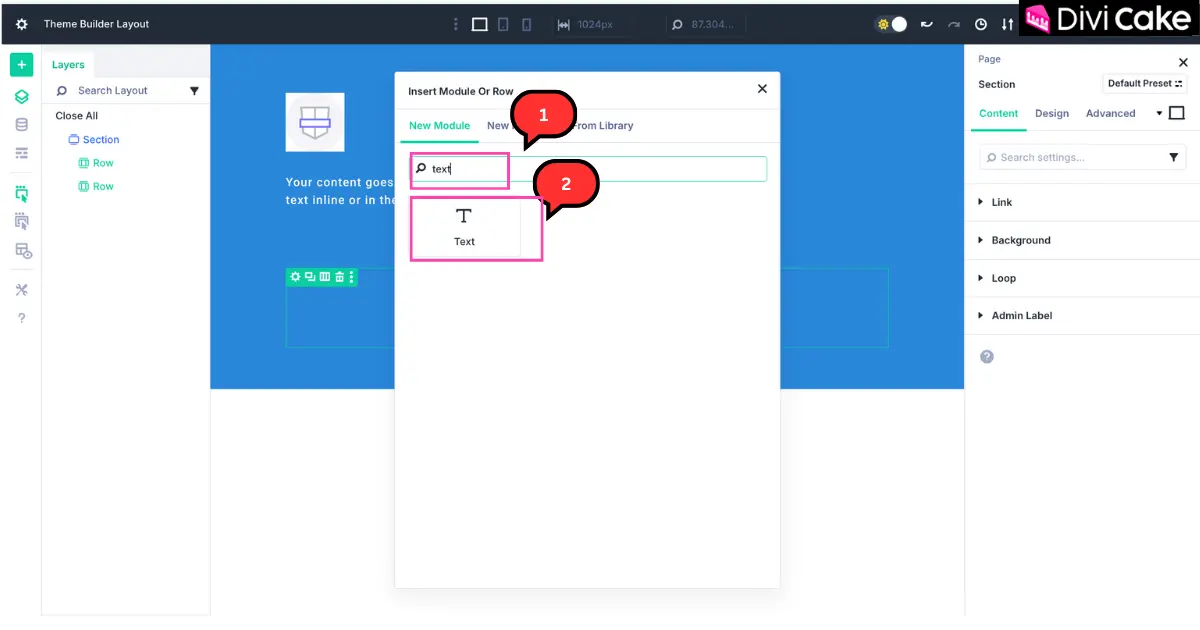Open the Default Preset dropdown
The width and height of the screenshot is (1200, 630).
click(1145, 84)
